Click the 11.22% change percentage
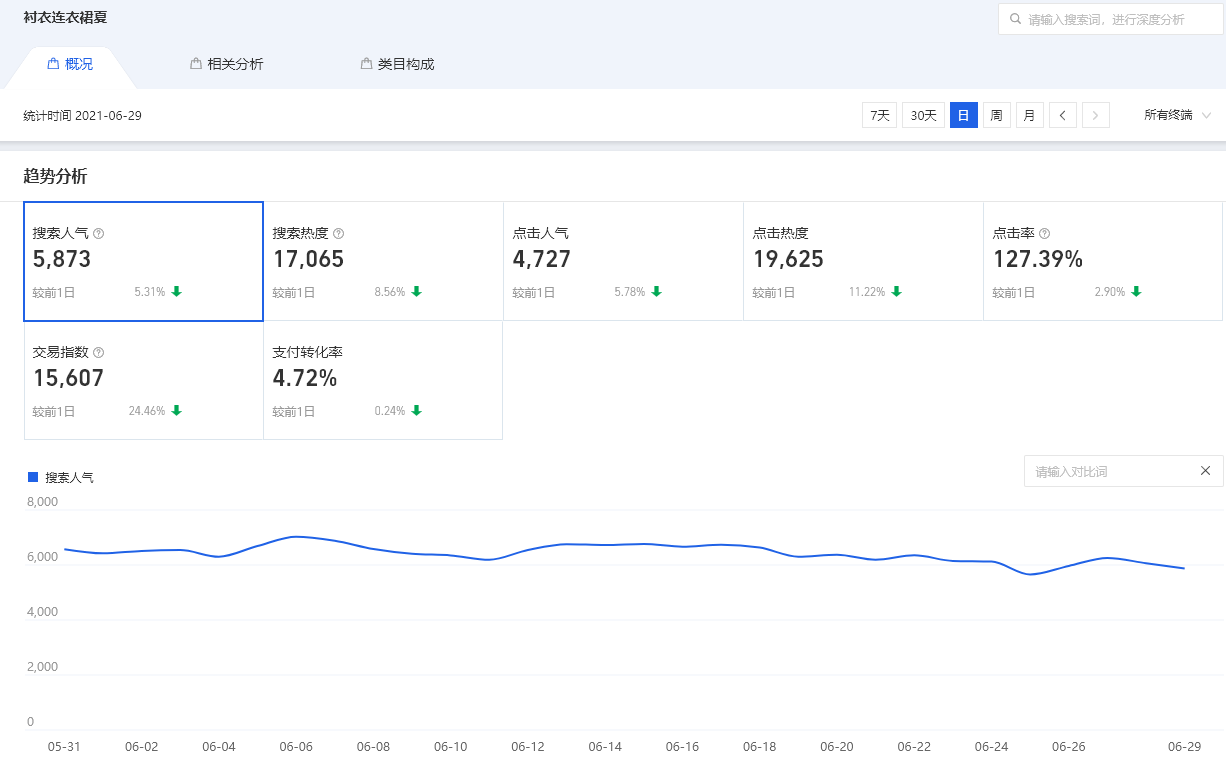 tap(867, 292)
